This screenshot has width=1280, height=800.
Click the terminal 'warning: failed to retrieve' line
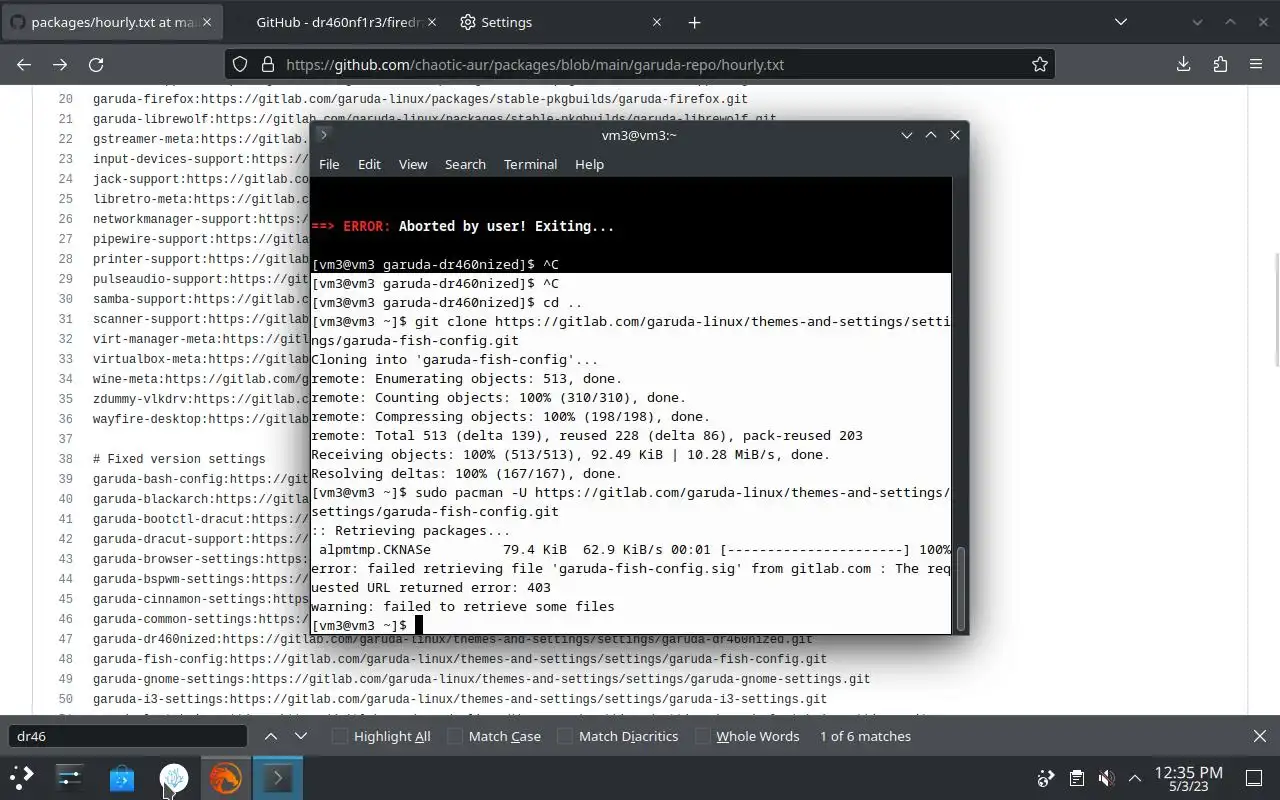(x=463, y=606)
